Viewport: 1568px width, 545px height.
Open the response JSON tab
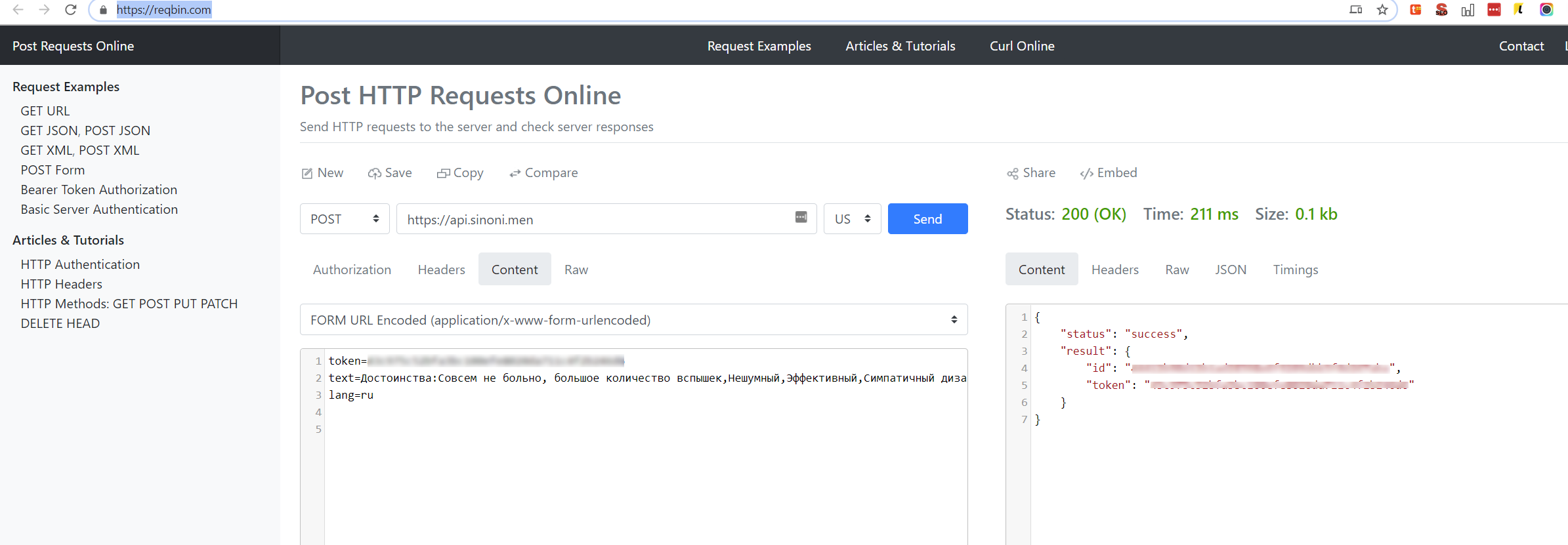1230,270
